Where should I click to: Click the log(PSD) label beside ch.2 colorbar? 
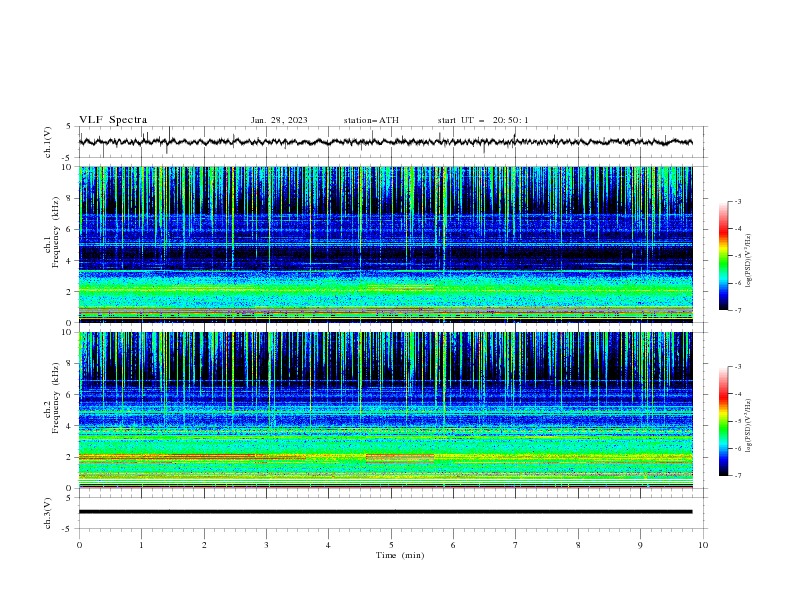749,426
